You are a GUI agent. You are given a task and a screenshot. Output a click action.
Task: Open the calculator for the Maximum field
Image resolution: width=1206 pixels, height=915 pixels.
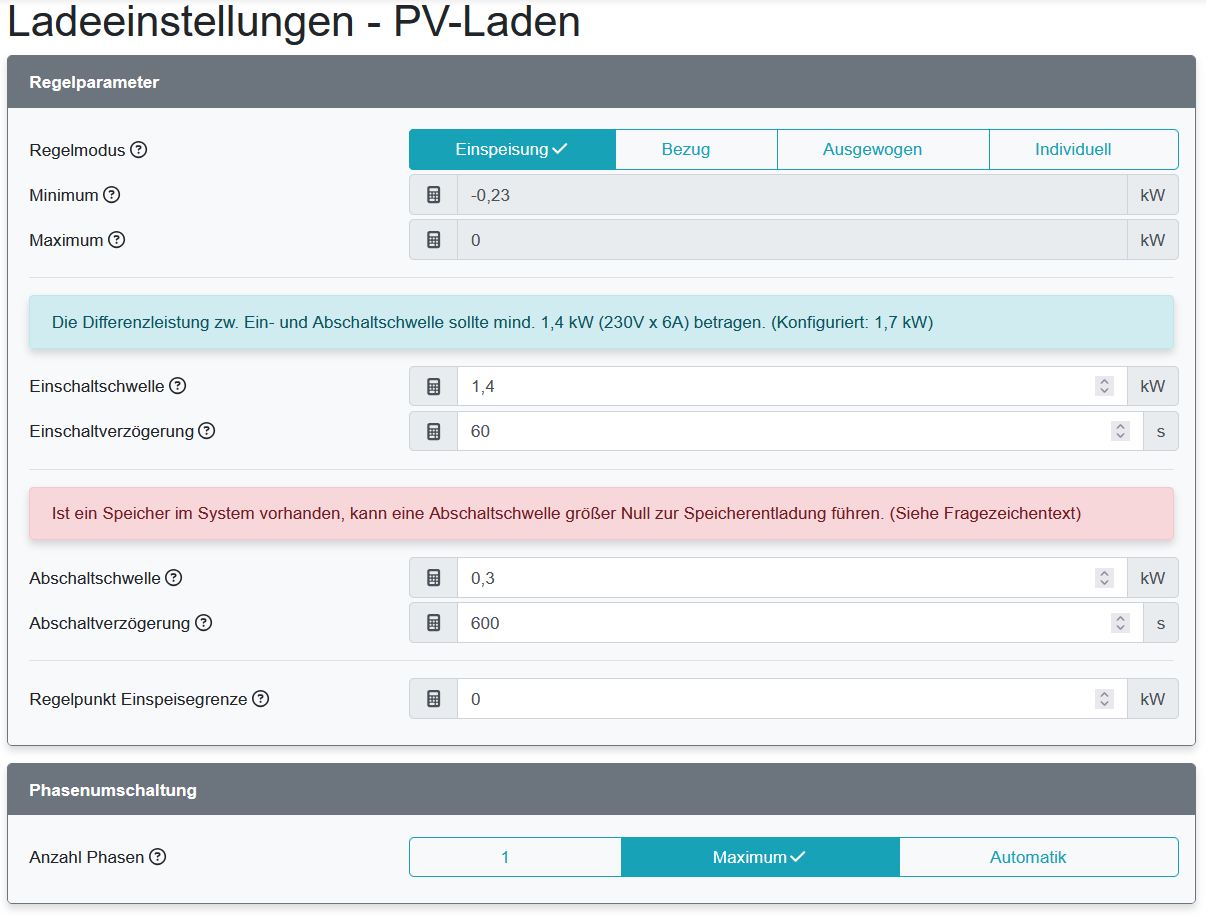coord(433,240)
